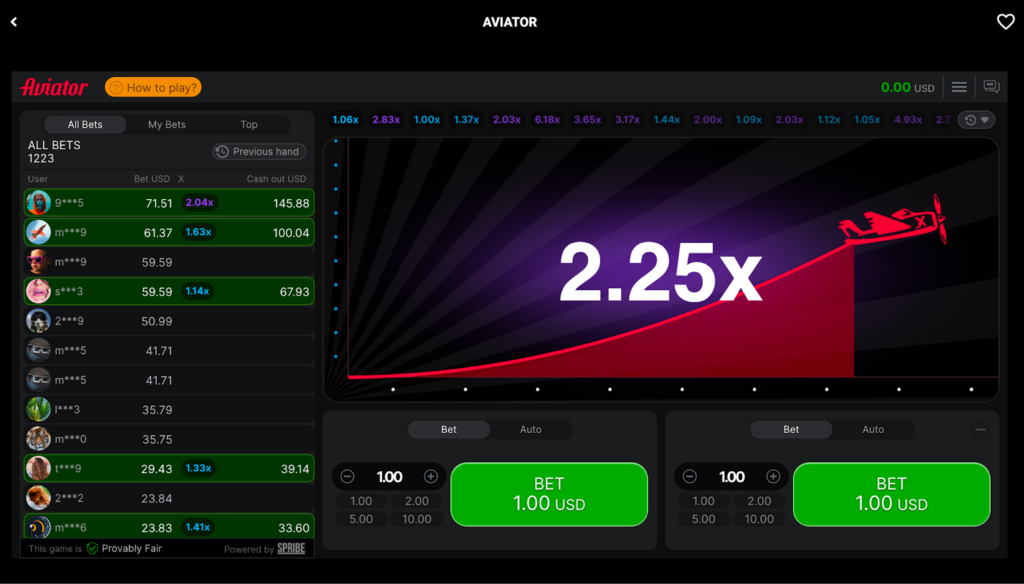
Task: Increase the left bet amount with plus
Action: [x=430, y=477]
